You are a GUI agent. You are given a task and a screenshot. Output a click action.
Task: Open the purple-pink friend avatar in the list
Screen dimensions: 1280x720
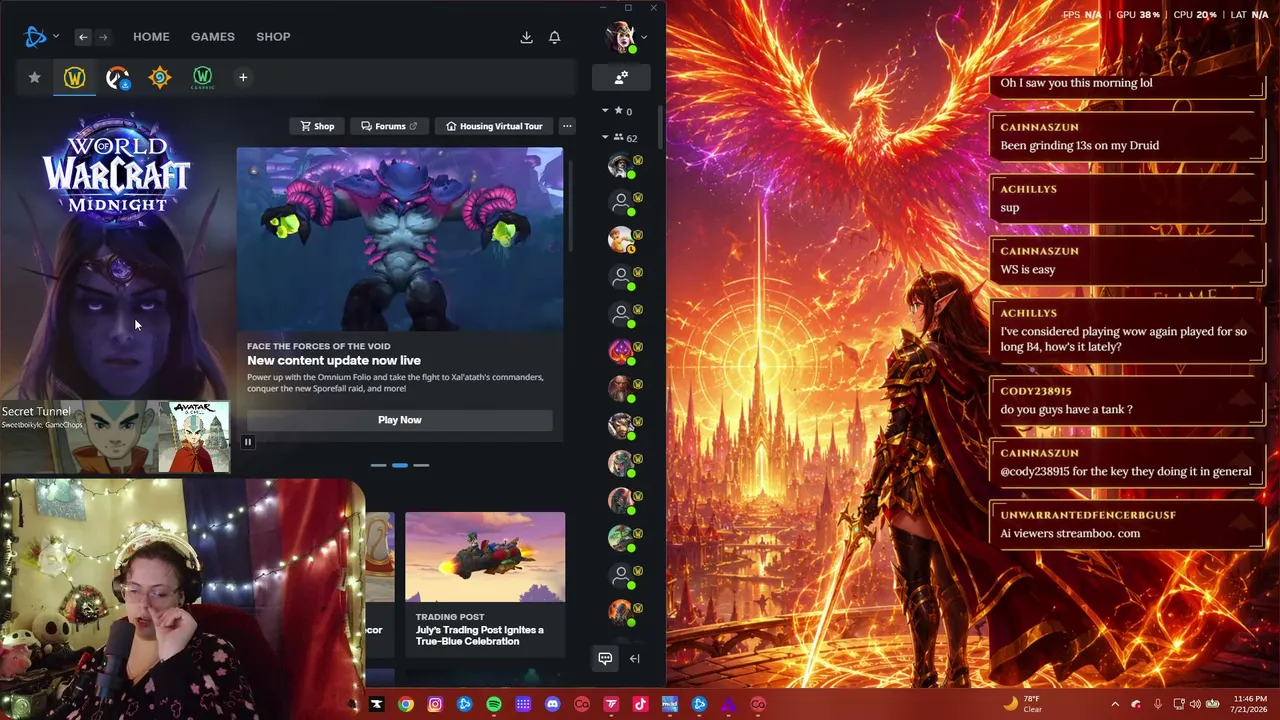(621, 351)
